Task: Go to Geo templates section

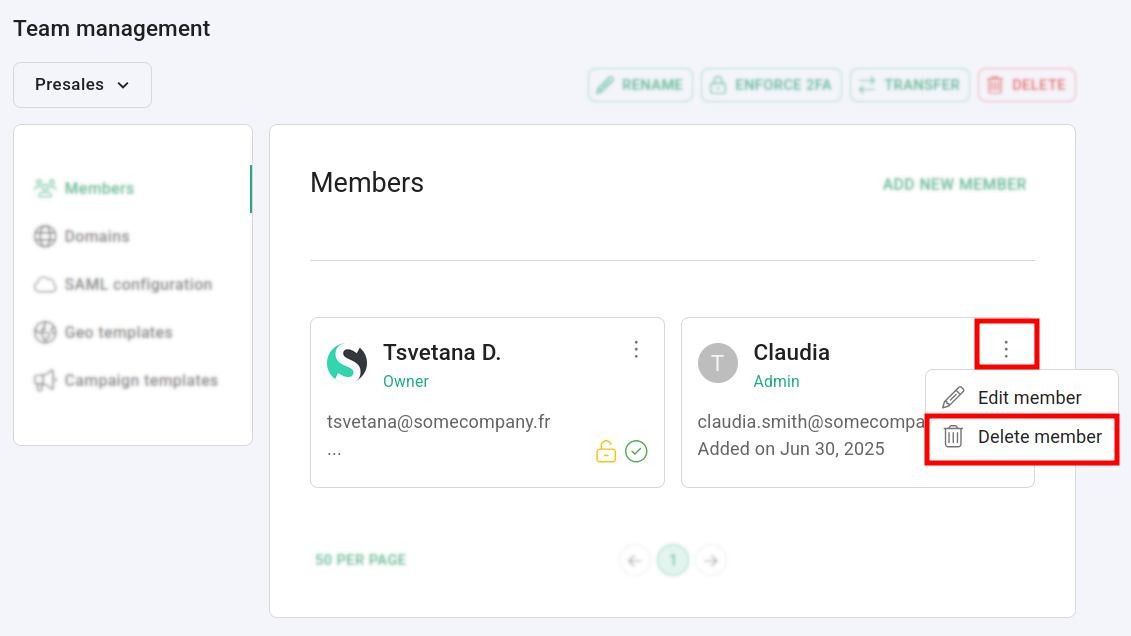Action: [118, 332]
